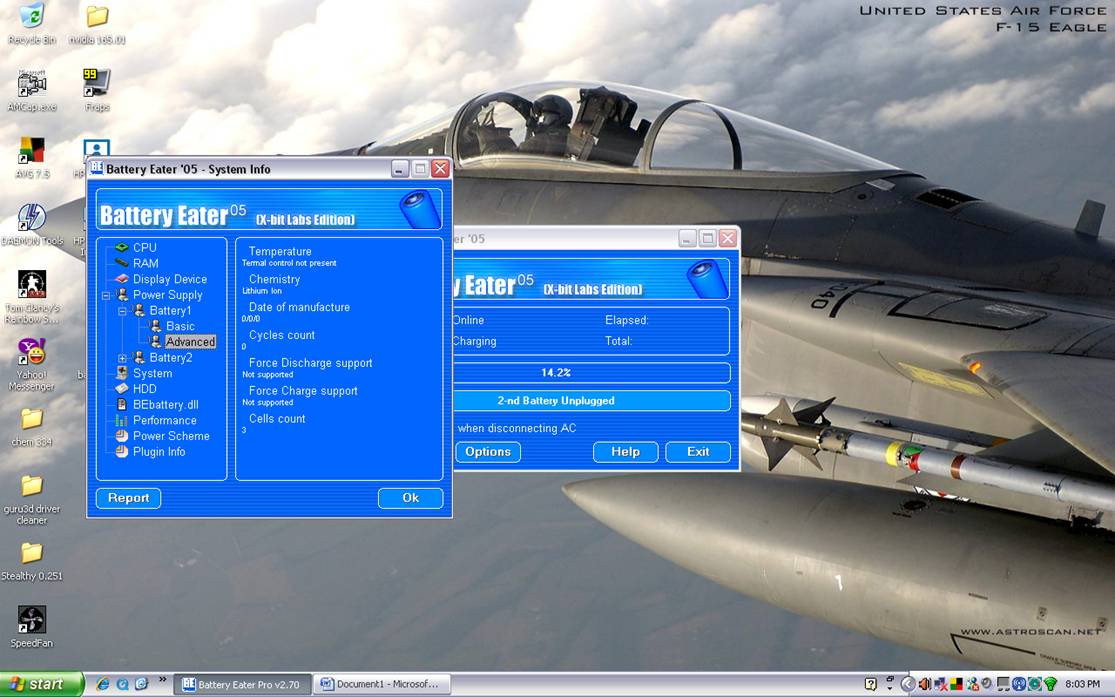Expand the Battery2 tree node

[x=122, y=357]
